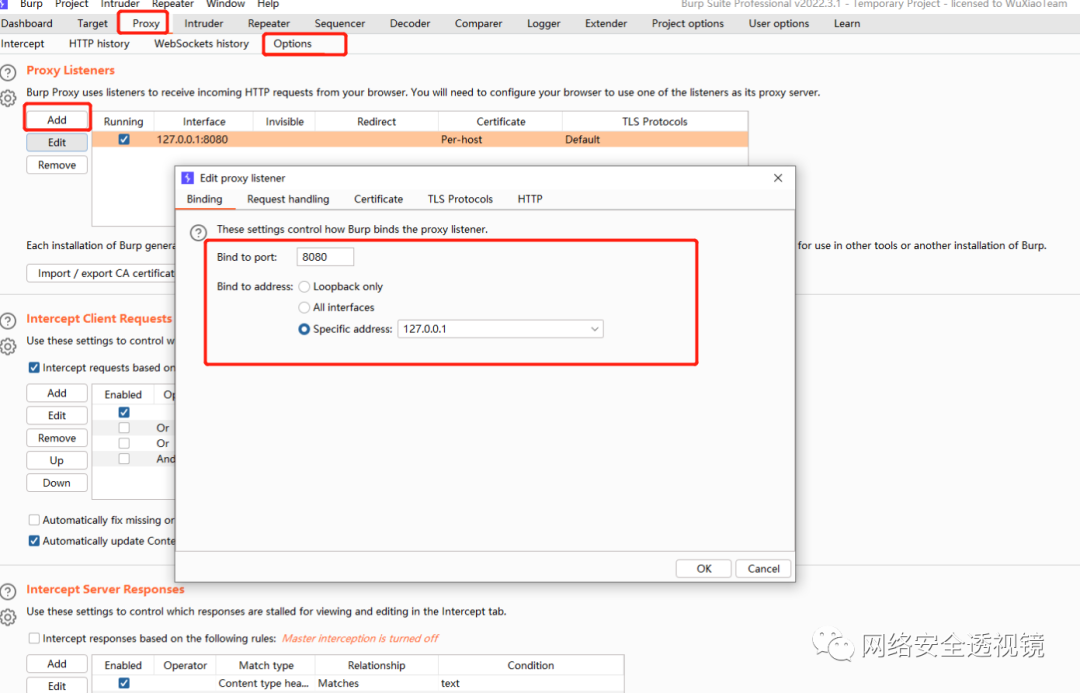Open help for Intercept Server Responses

pyautogui.click(x=8, y=591)
